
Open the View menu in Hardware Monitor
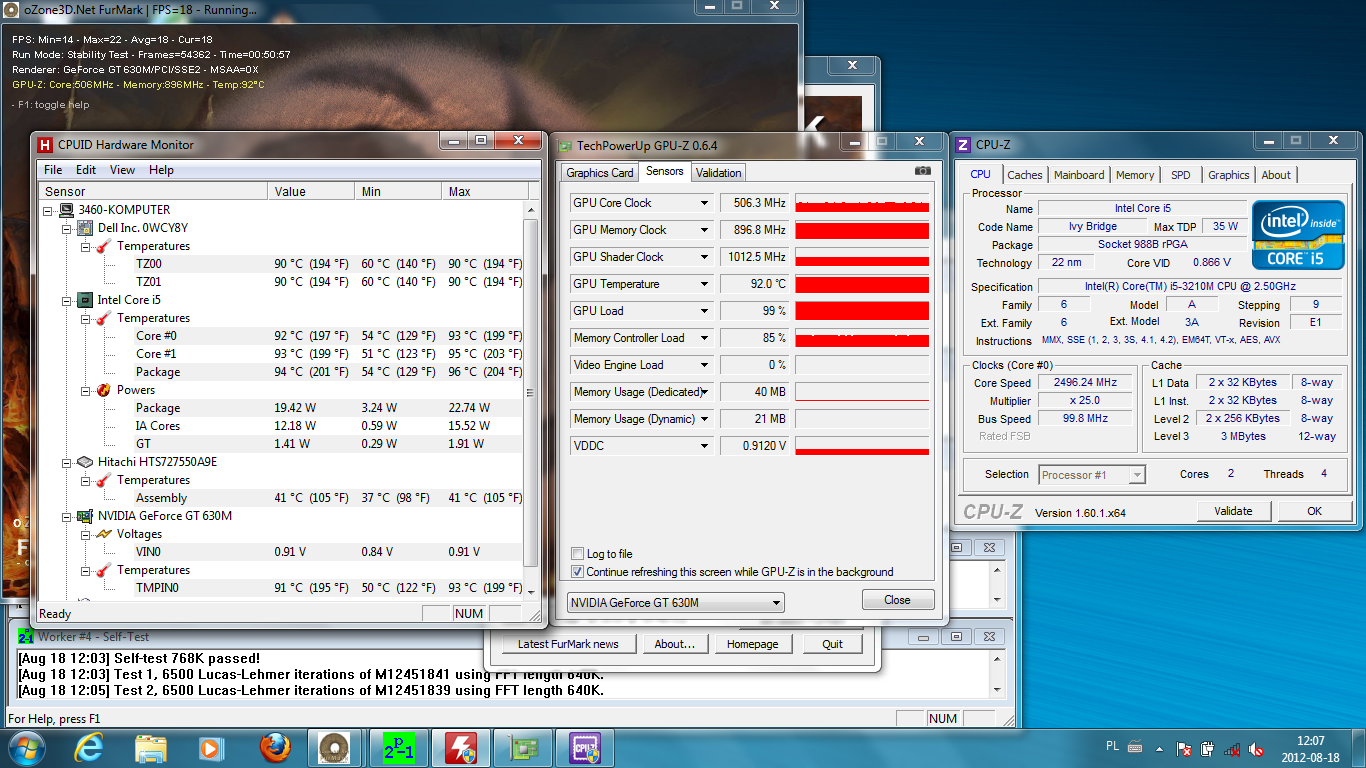122,170
